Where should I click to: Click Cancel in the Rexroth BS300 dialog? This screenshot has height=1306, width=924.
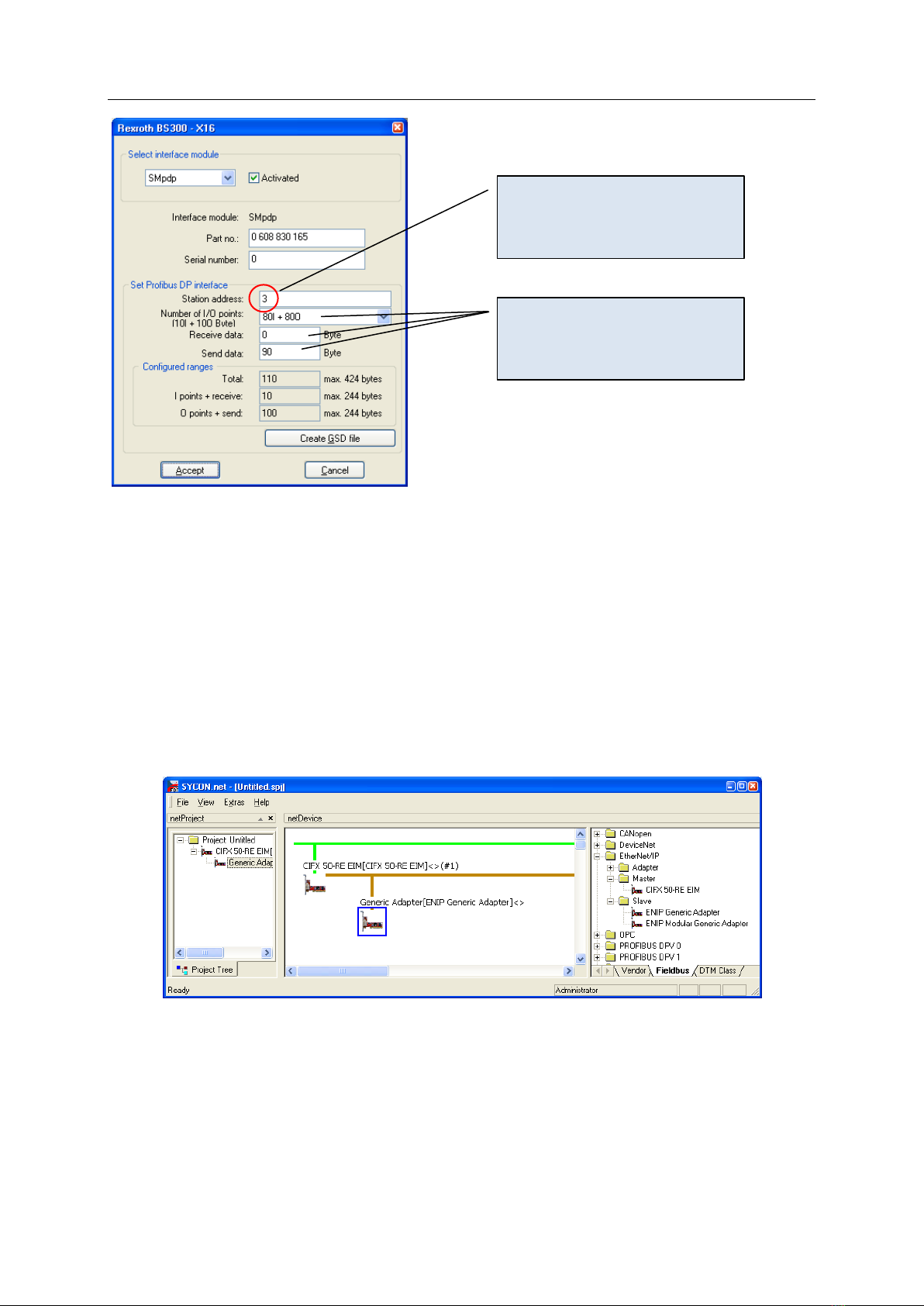(335, 470)
